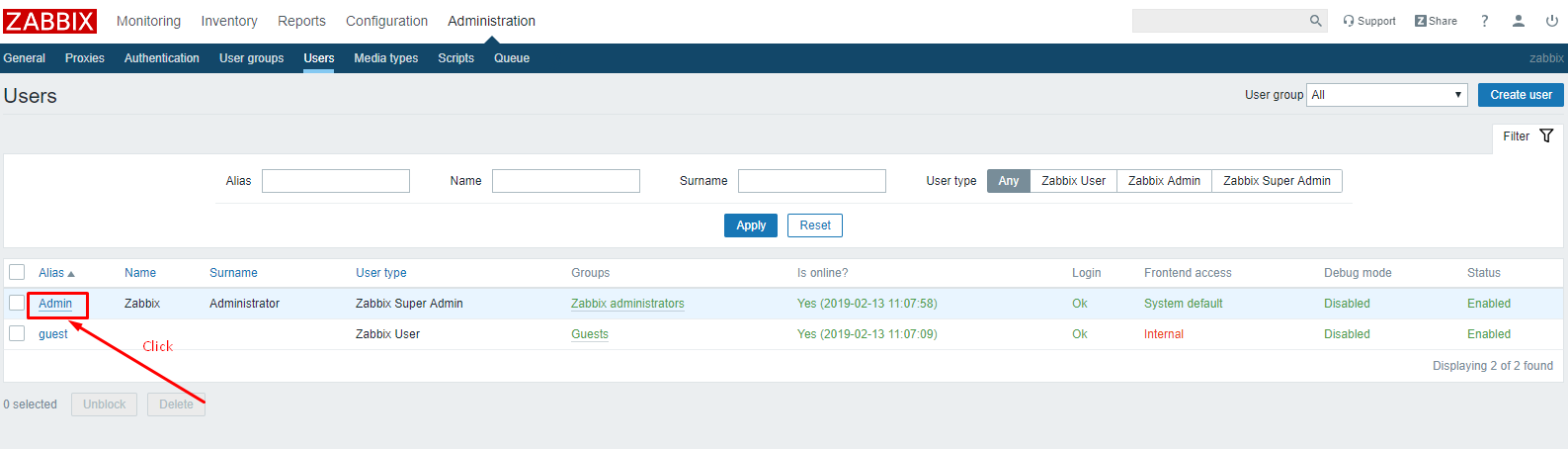Toggle the Filter funnel icon
Image resolution: width=1568 pixels, height=449 pixels.
pyautogui.click(x=1546, y=135)
